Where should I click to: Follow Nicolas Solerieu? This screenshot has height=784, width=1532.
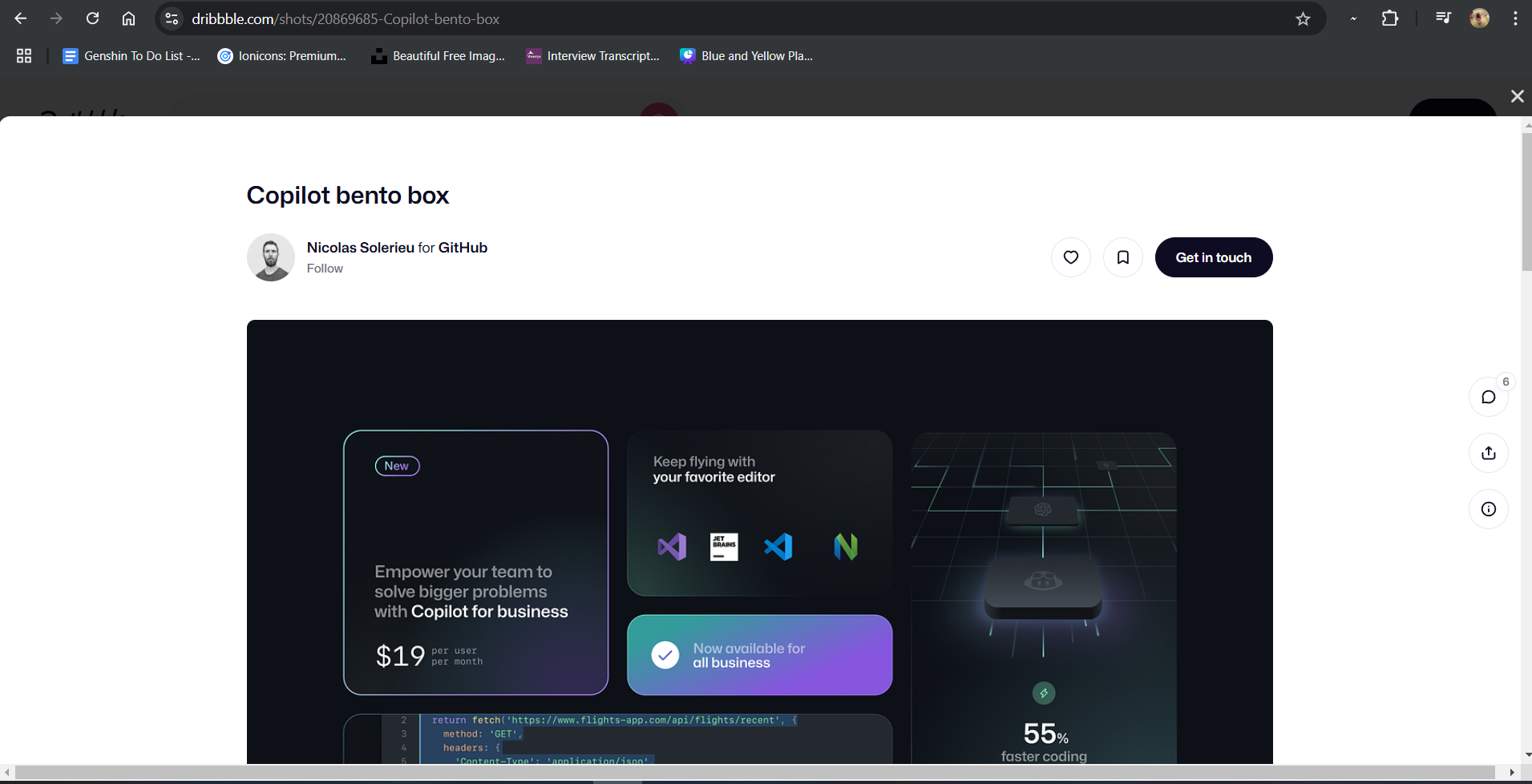click(x=325, y=269)
